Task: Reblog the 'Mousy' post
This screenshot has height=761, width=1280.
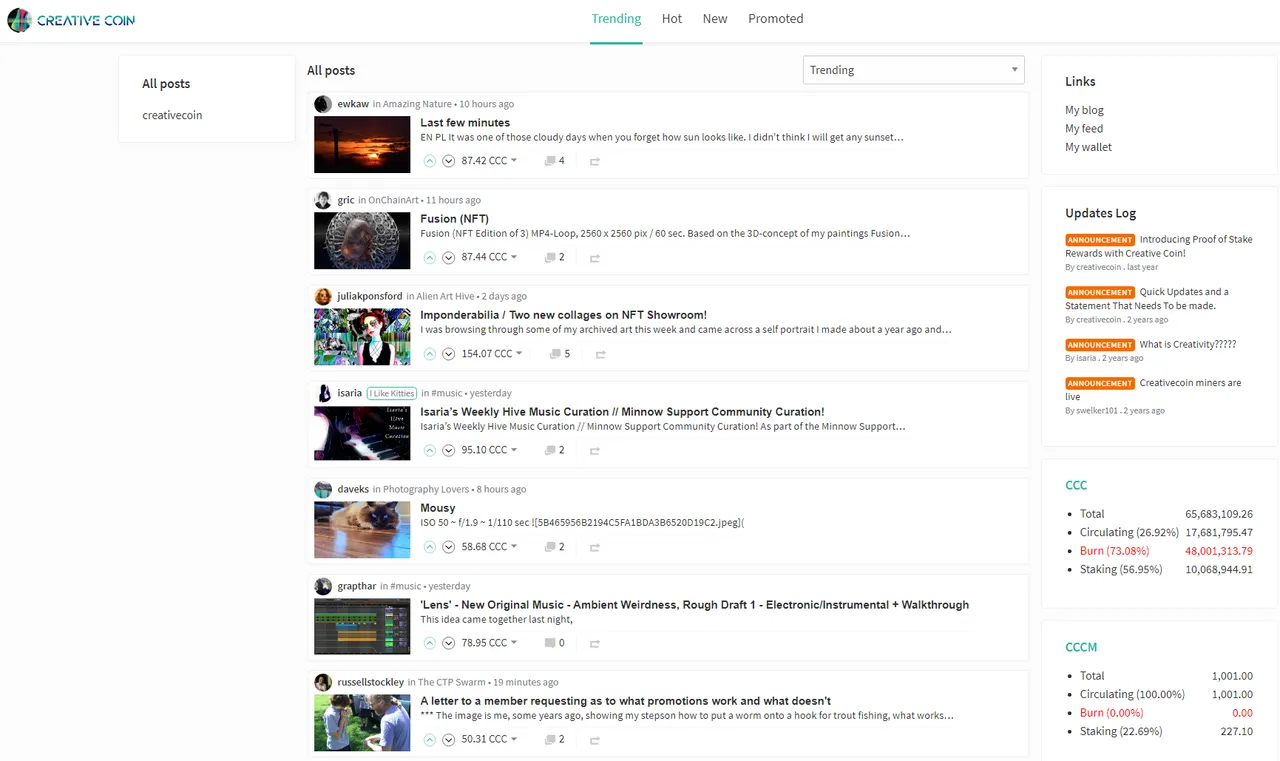Action: pyautogui.click(x=595, y=548)
